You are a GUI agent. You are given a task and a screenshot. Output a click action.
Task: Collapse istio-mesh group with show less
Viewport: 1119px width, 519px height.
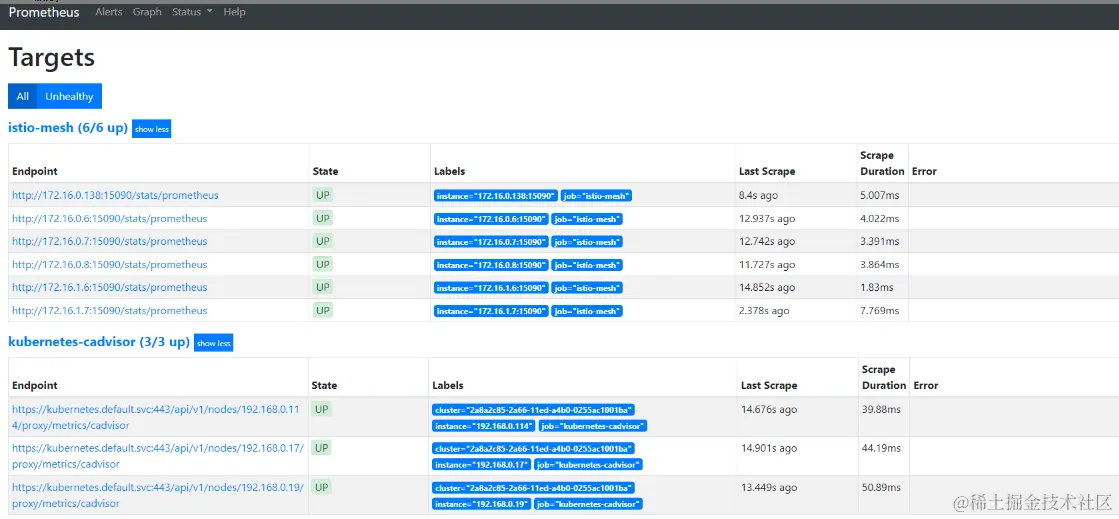151,129
